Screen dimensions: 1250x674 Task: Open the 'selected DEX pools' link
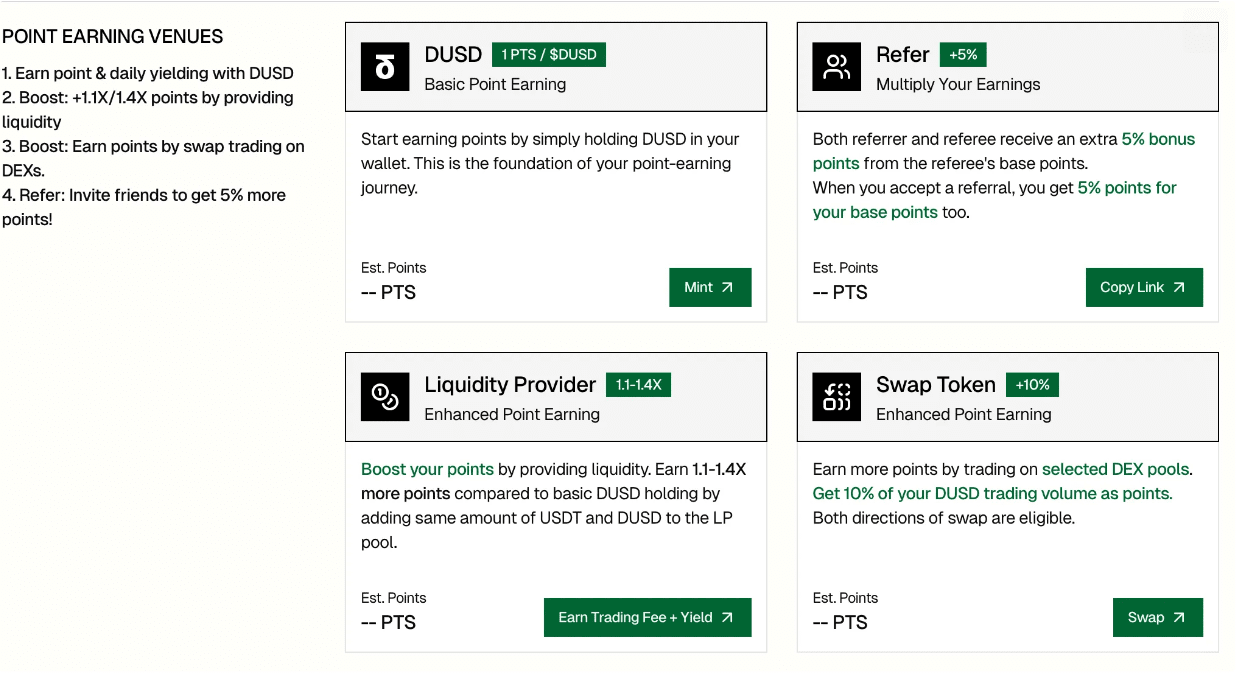pos(1116,469)
